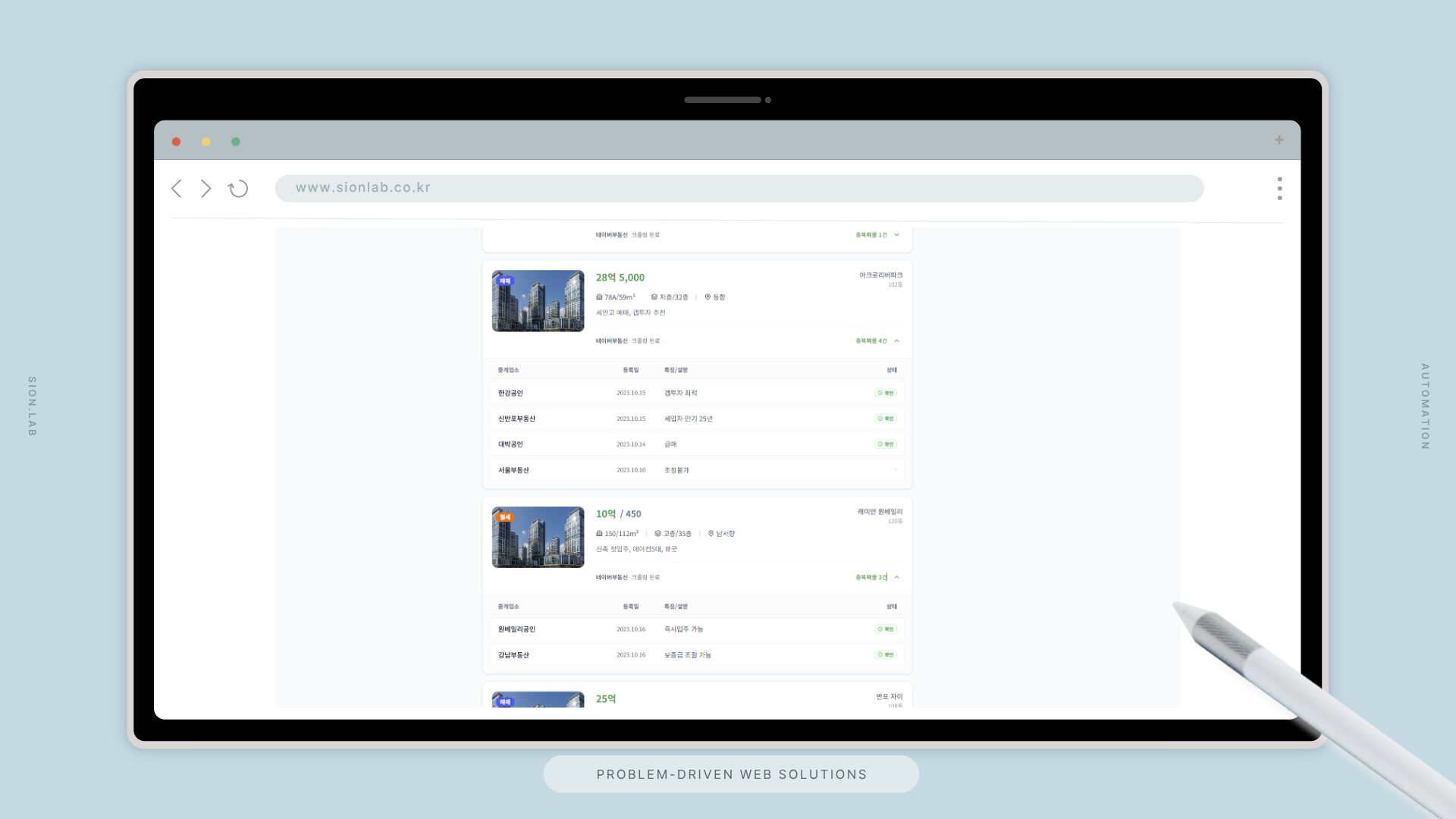Screen dimensions: 1456x819
Task: Click the 남서향 location pin icon
Action: click(x=711, y=534)
